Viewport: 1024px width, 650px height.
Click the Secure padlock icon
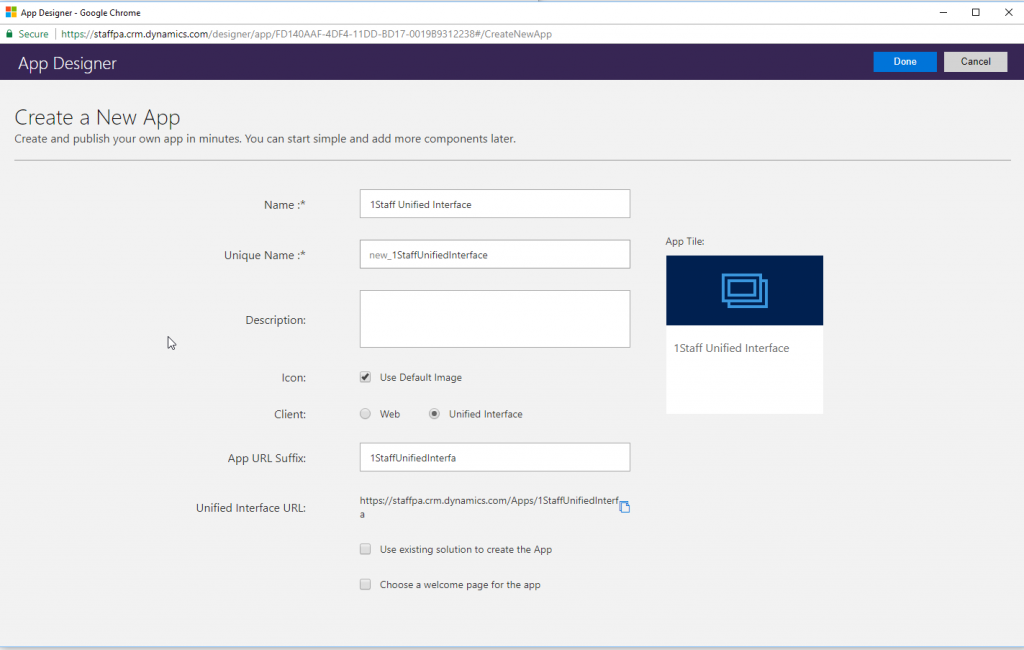click(9, 34)
